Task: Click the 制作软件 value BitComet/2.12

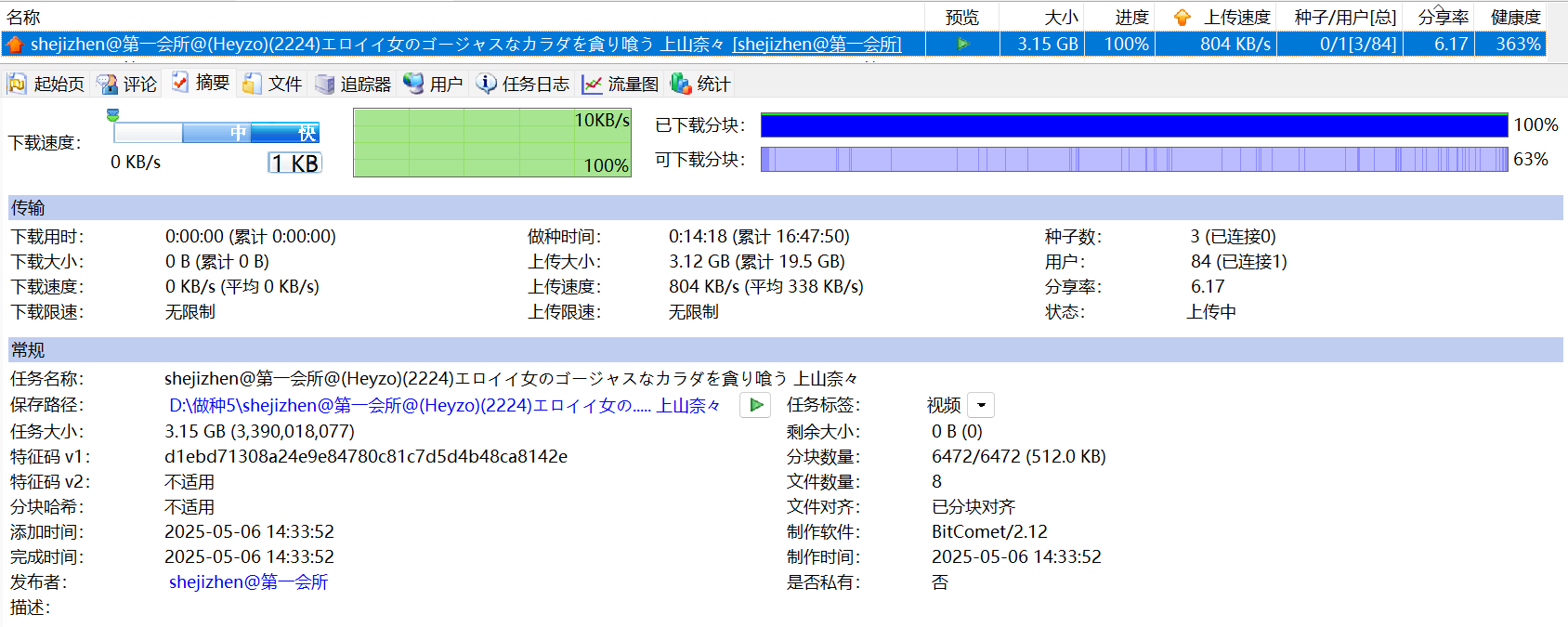Action: pyautogui.click(x=989, y=531)
